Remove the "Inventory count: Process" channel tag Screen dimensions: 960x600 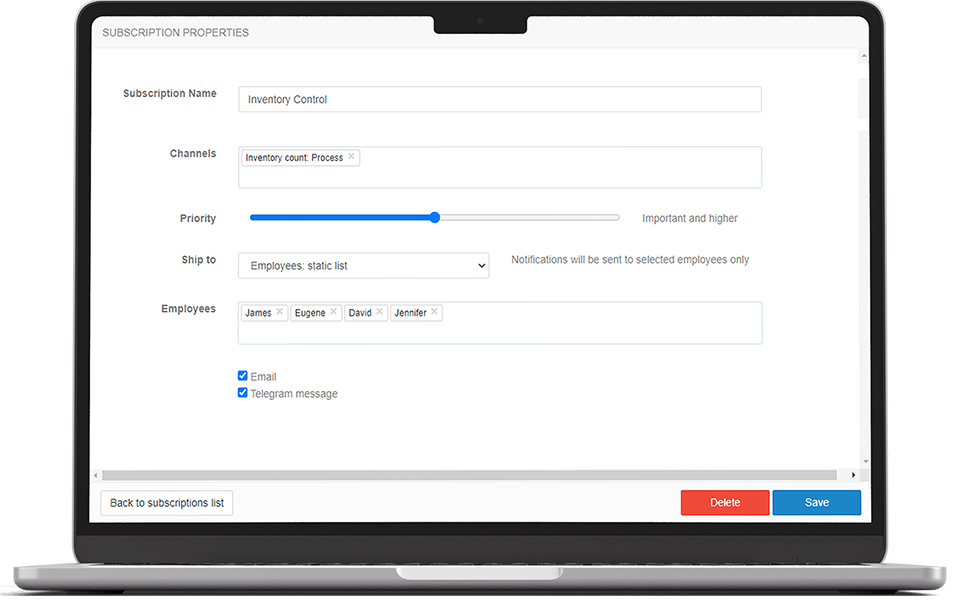pos(352,157)
